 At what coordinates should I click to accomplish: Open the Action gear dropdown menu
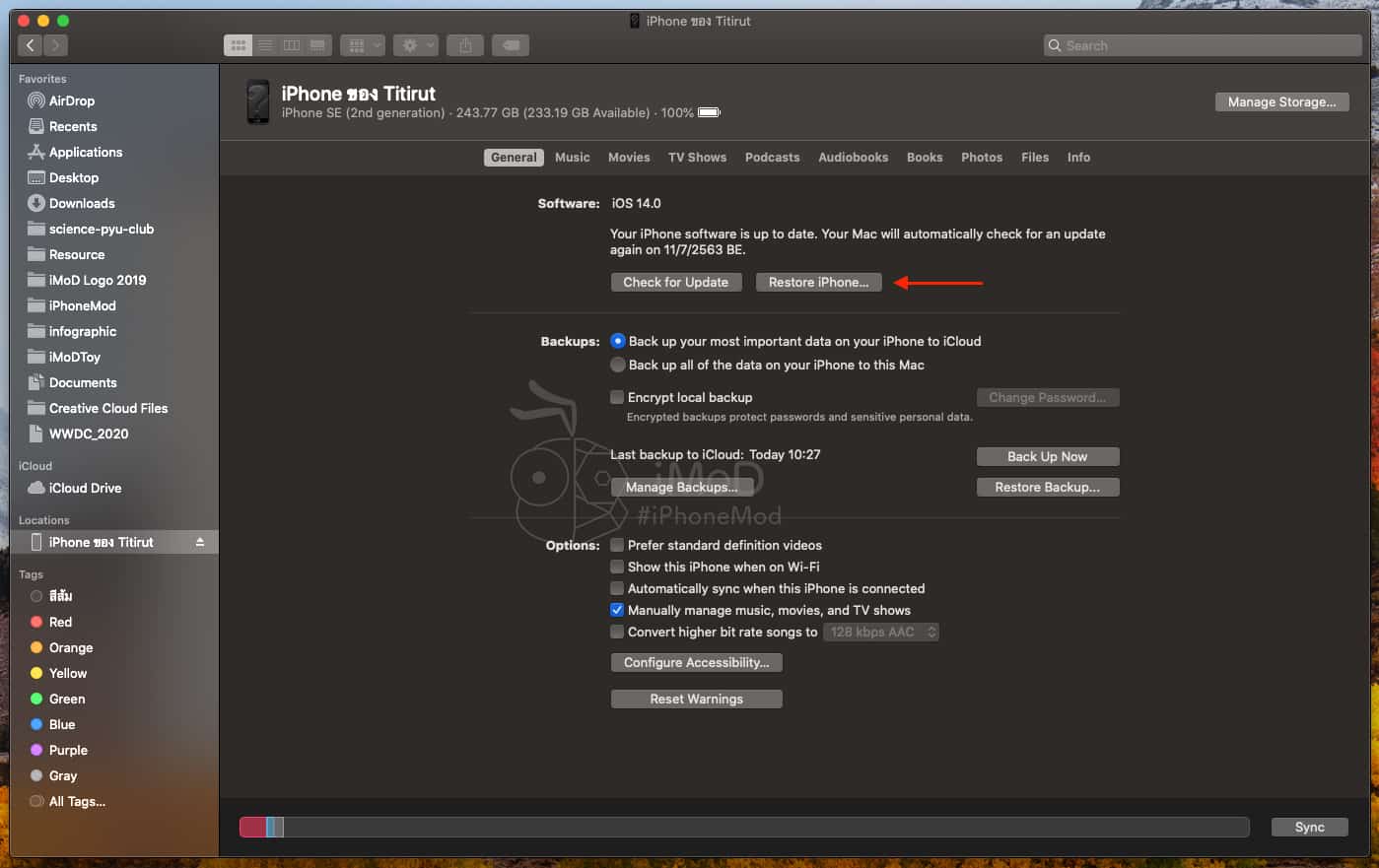coord(416,45)
